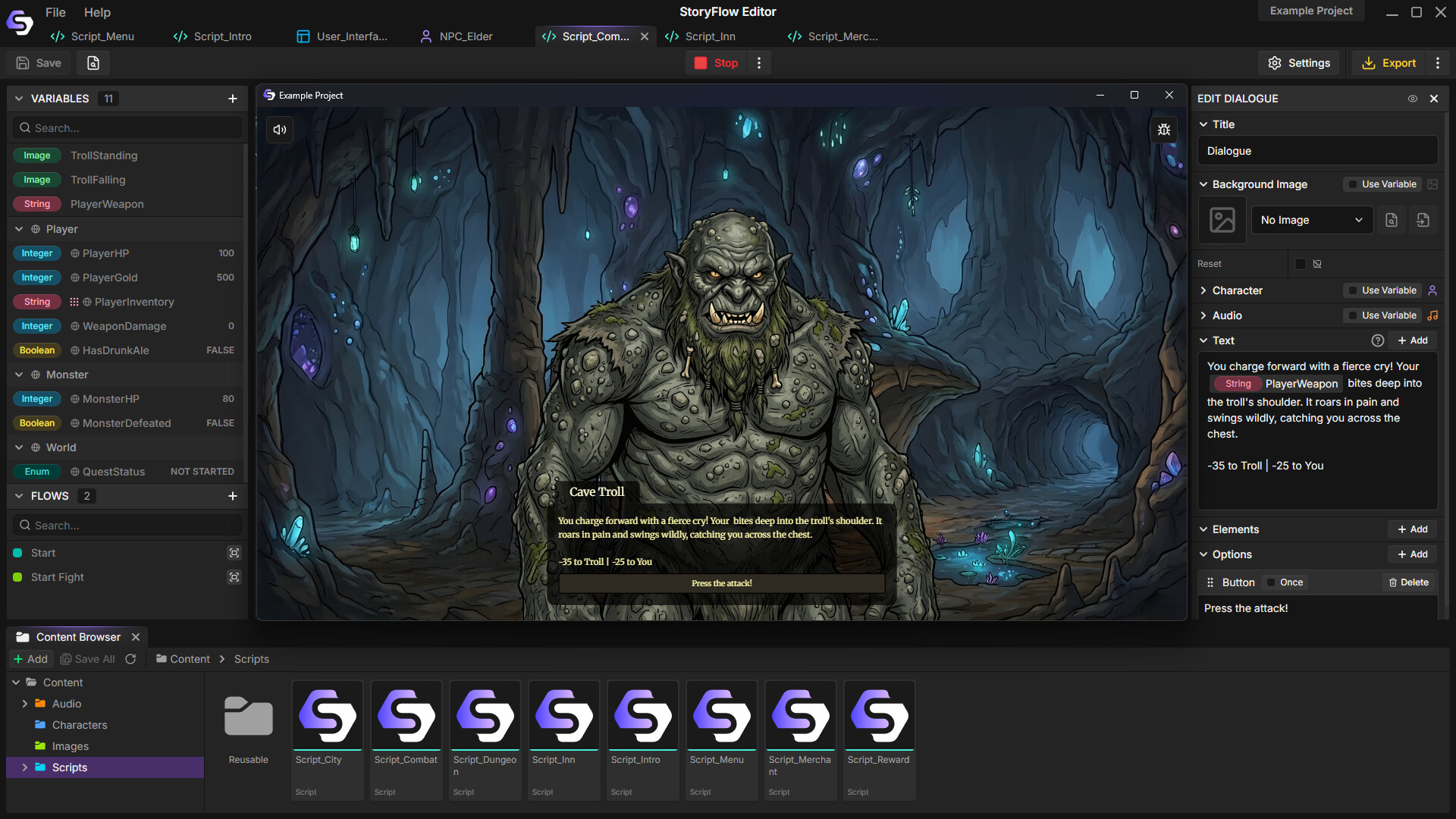Image resolution: width=1456 pixels, height=819 pixels.
Task: Click the red Stop button
Action: (x=716, y=62)
